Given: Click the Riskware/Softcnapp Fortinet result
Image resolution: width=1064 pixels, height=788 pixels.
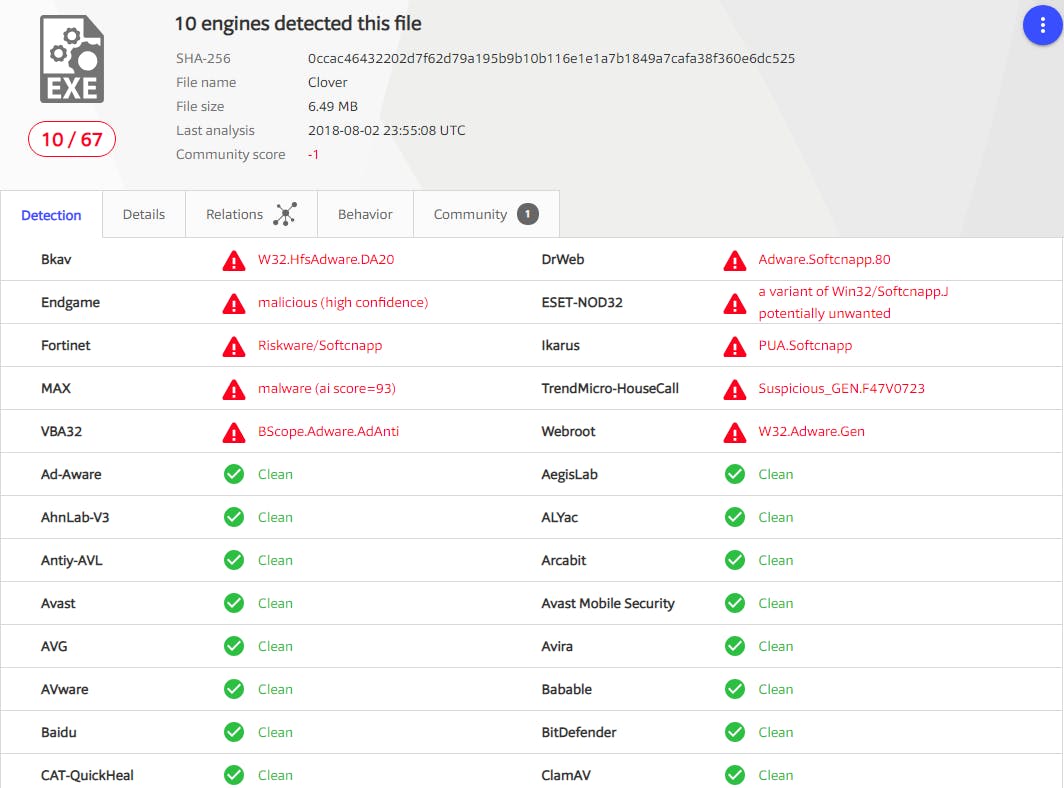Looking at the screenshot, I should click(x=320, y=345).
